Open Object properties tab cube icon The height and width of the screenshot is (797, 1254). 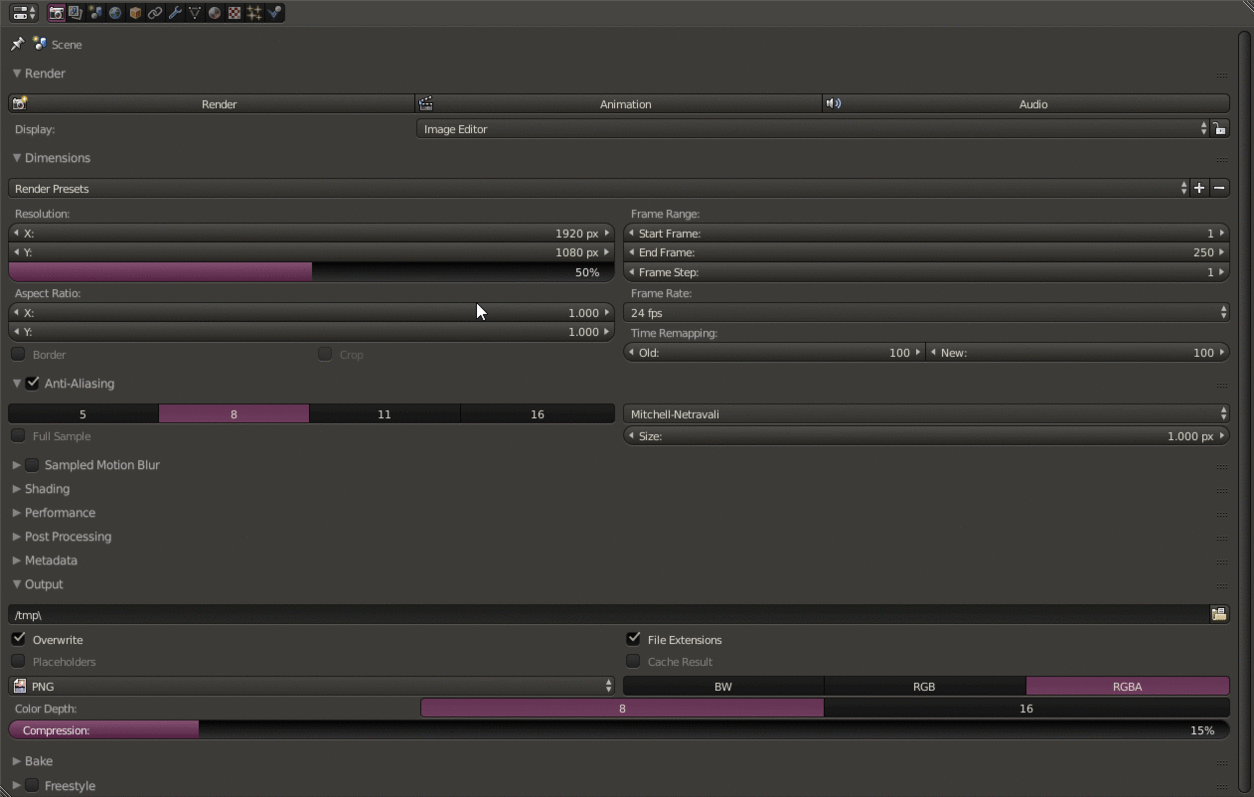pyautogui.click(x=135, y=13)
